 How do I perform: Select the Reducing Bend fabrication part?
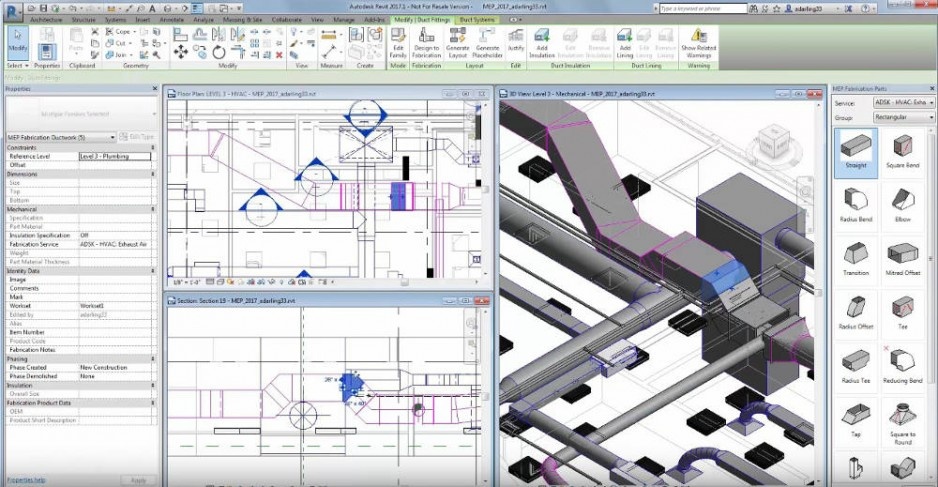point(903,366)
